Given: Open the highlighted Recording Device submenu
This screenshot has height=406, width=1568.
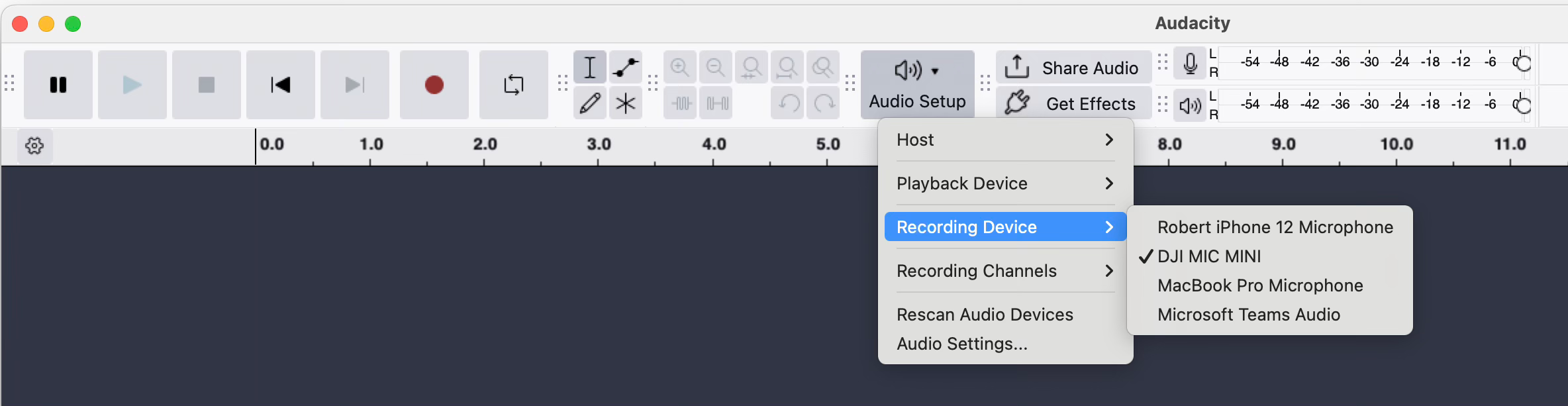Looking at the screenshot, I should click(x=1005, y=227).
